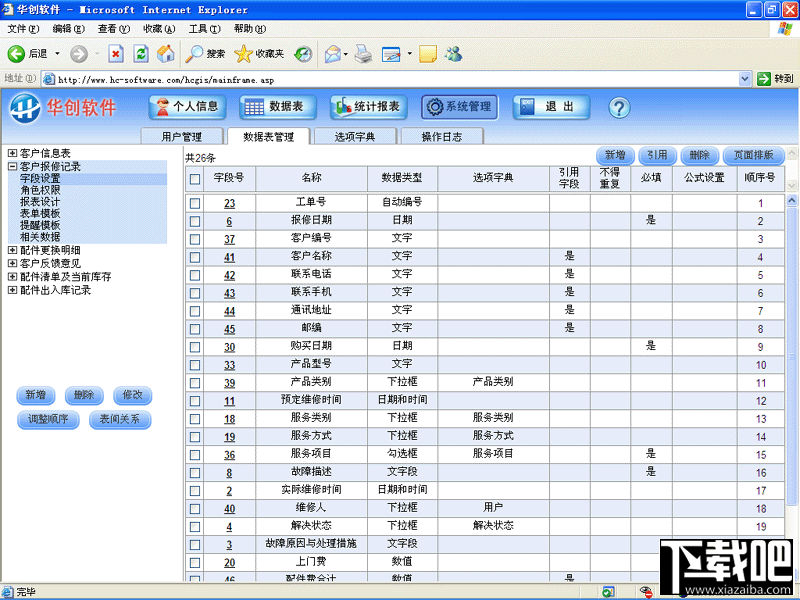Open the Back button history dropdown
Screen dimensions: 800x600
point(57,54)
